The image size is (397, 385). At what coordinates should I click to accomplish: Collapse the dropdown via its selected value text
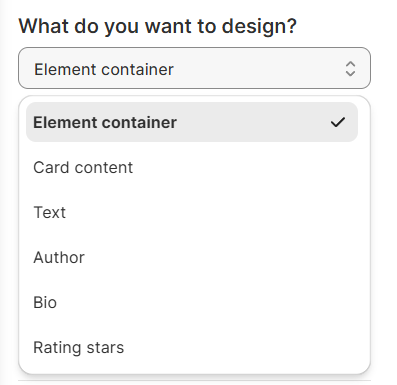tap(104, 69)
